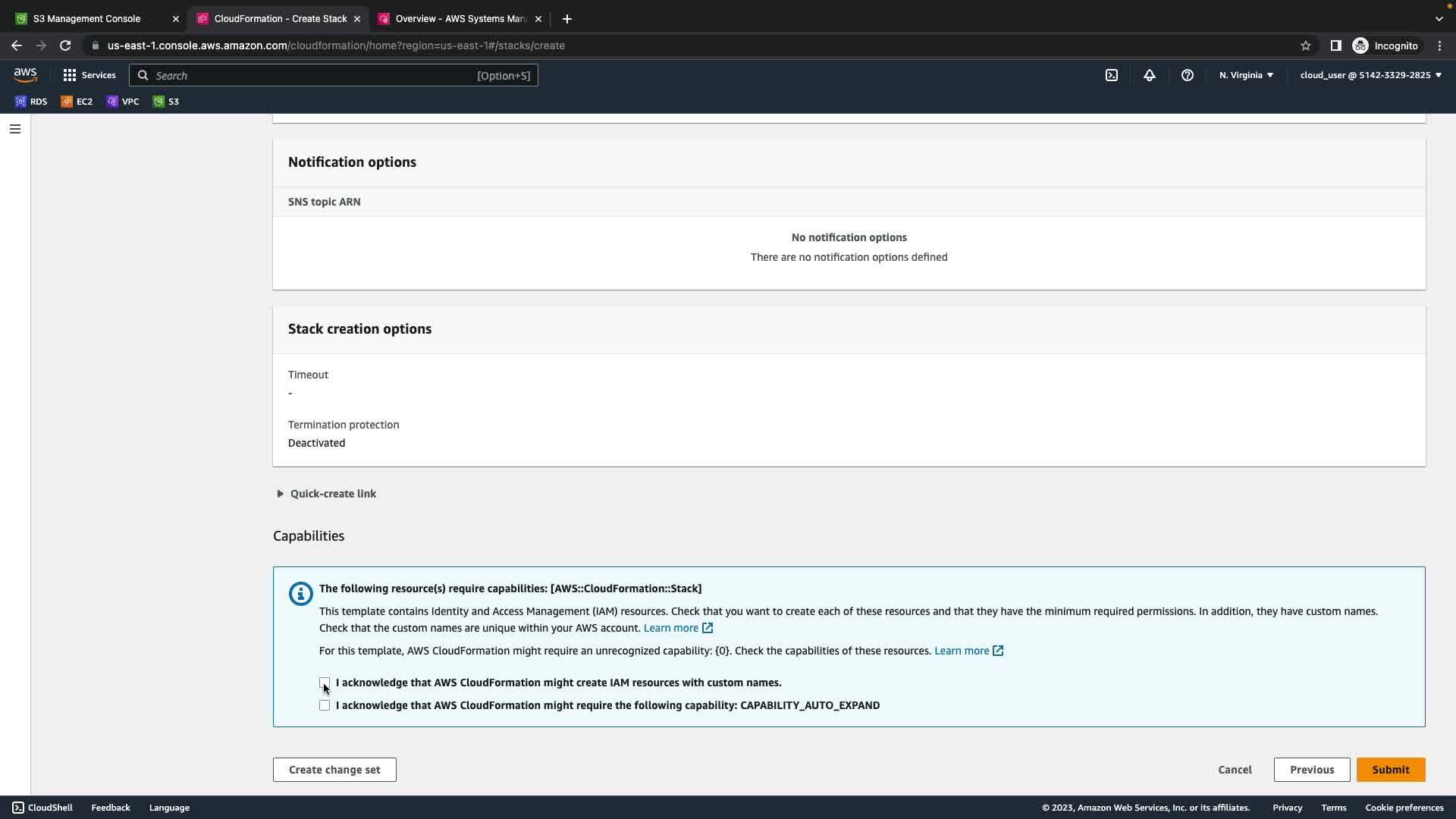Click the AWS logo home icon
Image resolution: width=1456 pixels, height=819 pixels.
pos(25,74)
